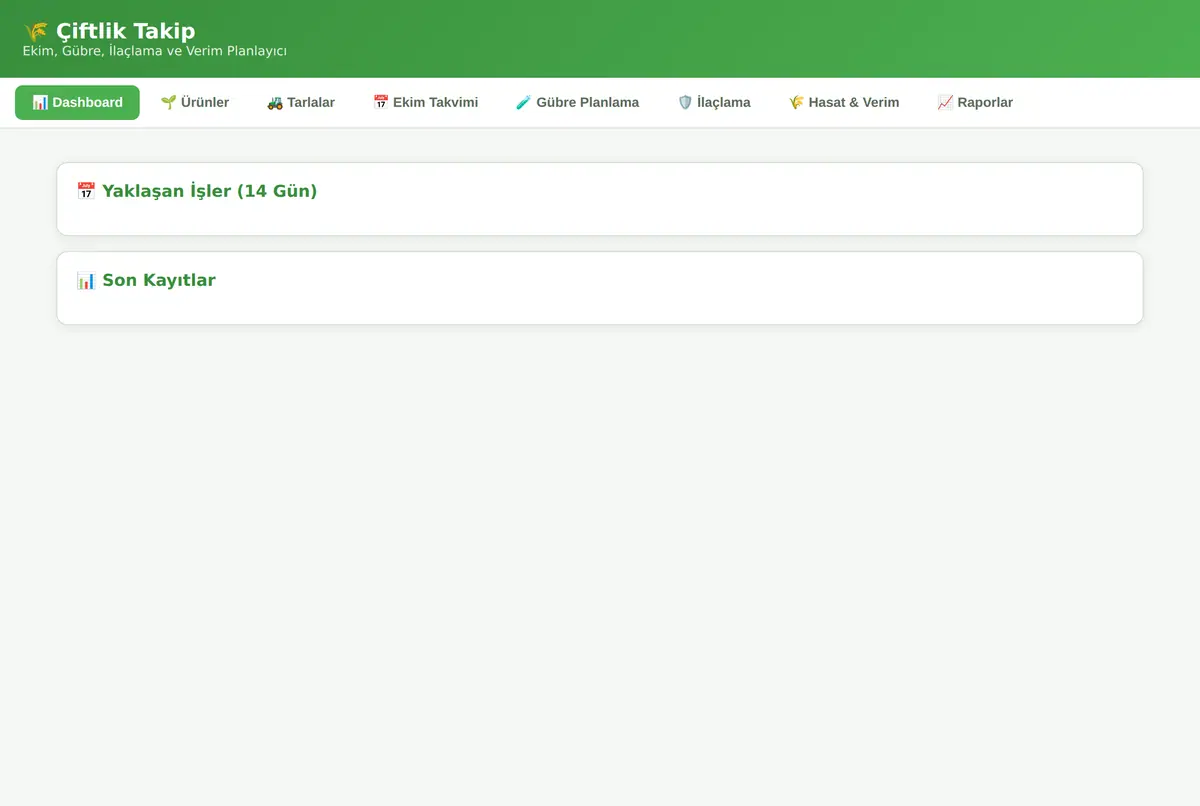This screenshot has height=806, width=1200.
Task: Click the test tube icon on Gübre Planlama
Action: [524, 102]
